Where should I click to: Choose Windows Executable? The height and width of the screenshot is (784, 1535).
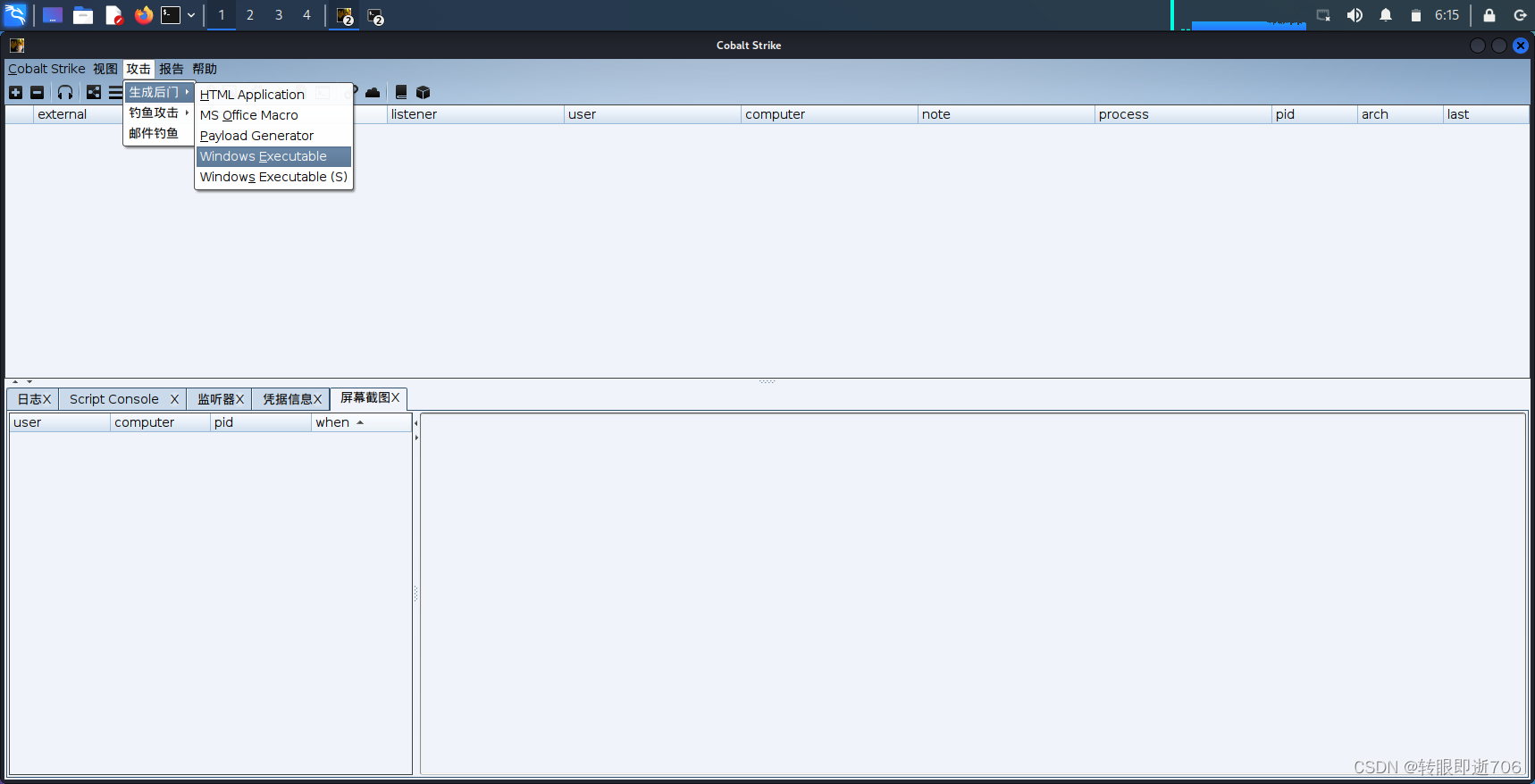point(273,156)
